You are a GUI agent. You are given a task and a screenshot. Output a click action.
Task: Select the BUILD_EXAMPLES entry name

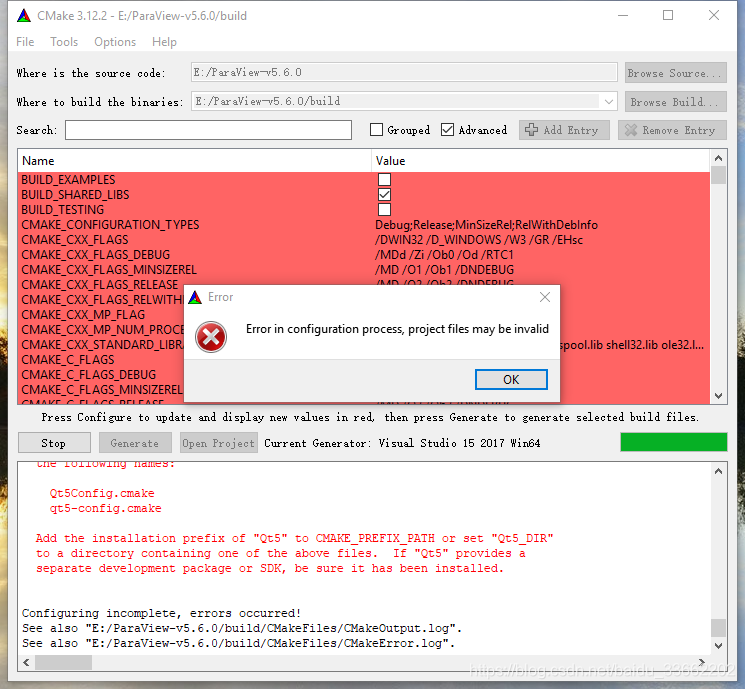pyautogui.click(x=68, y=180)
